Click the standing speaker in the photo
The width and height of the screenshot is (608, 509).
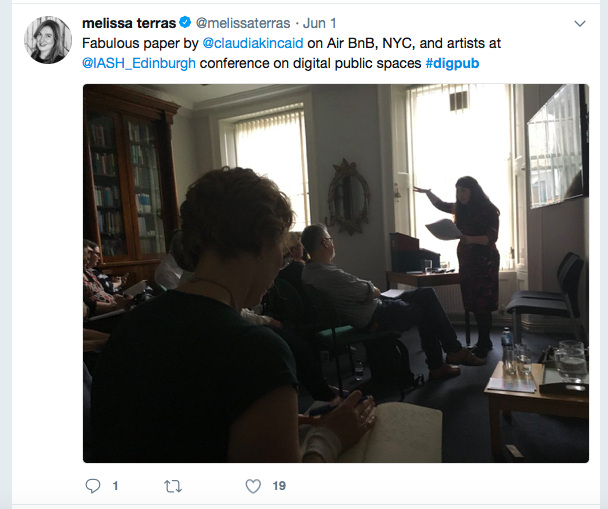467,266
